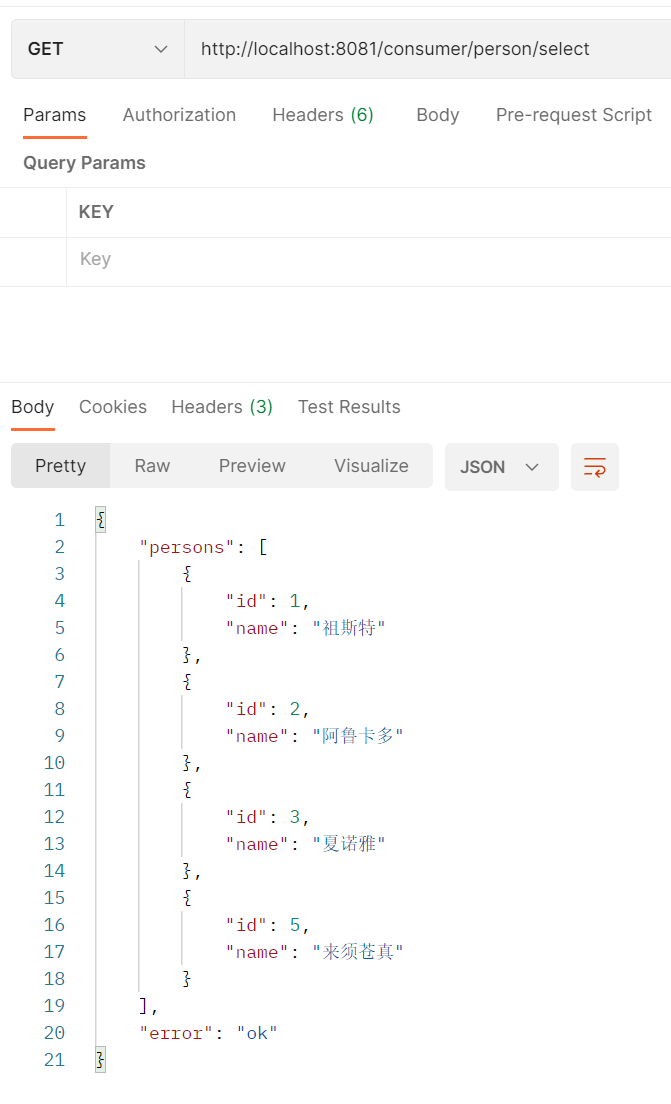Open the request Headers (6) tab
The width and height of the screenshot is (671, 1104).
[x=322, y=115]
